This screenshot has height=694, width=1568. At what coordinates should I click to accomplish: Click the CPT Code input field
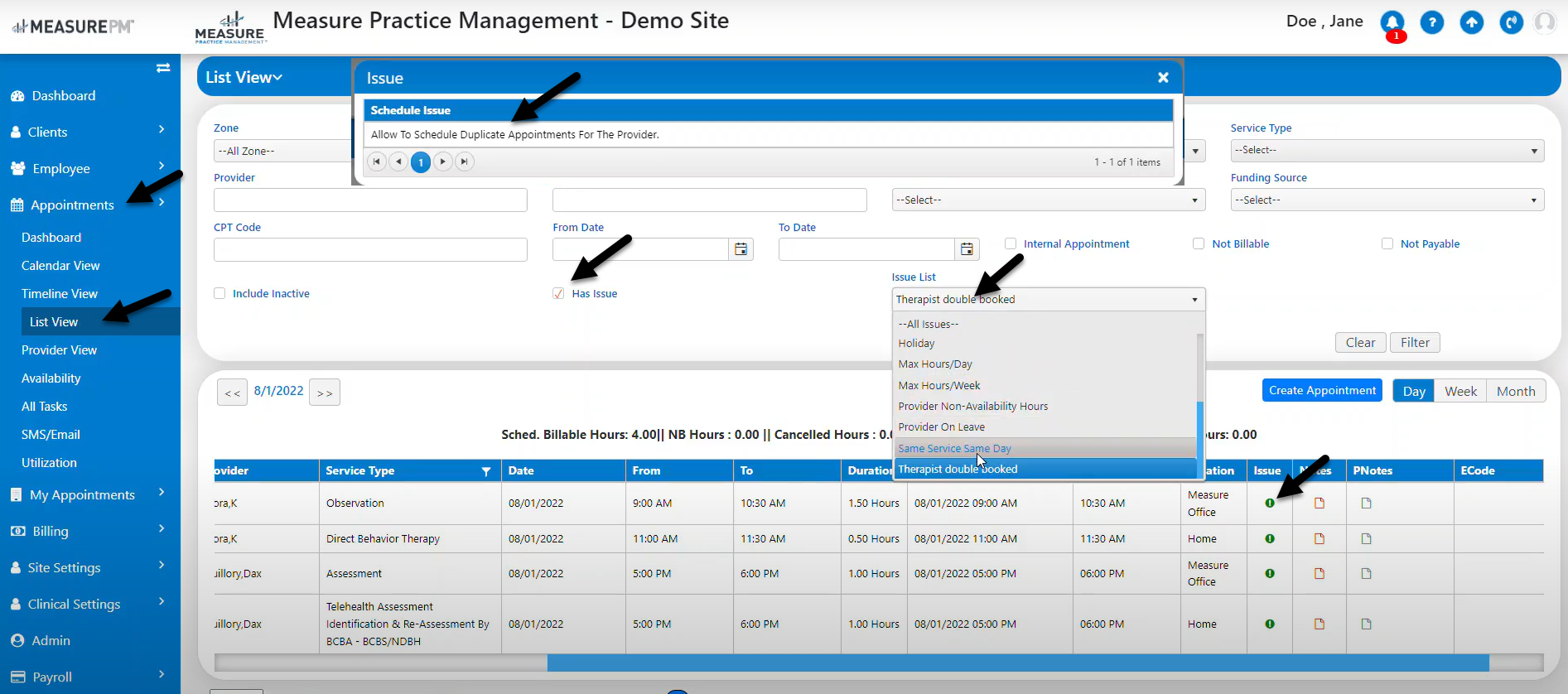[x=370, y=250]
